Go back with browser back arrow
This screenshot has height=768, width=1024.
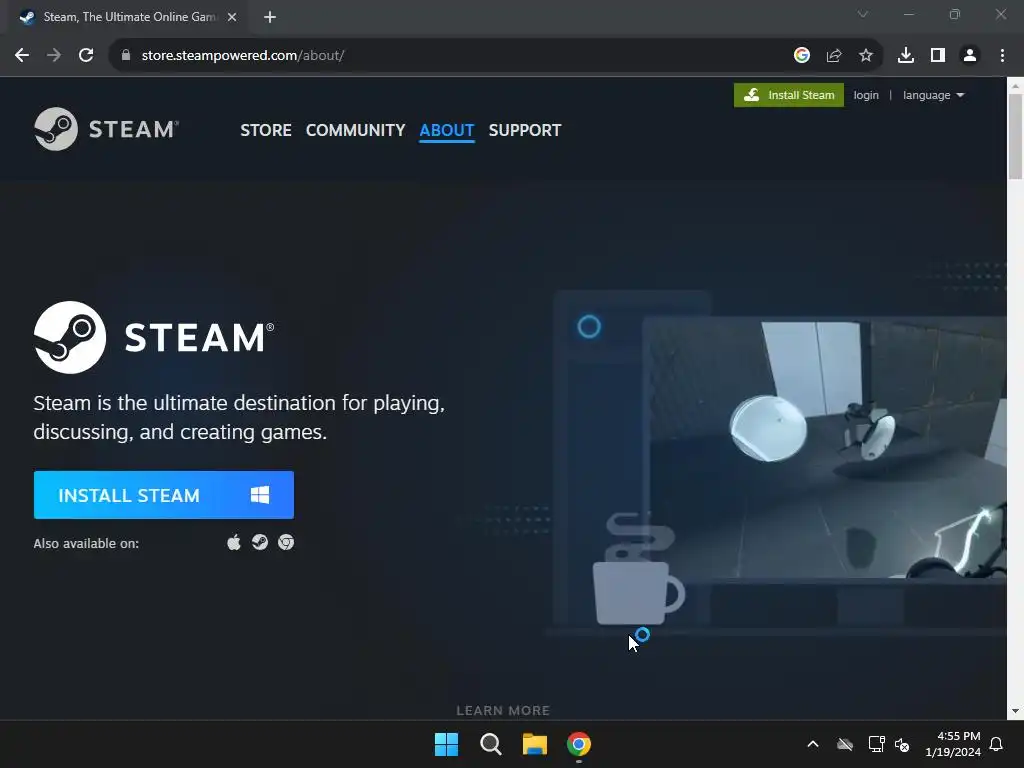(22, 56)
